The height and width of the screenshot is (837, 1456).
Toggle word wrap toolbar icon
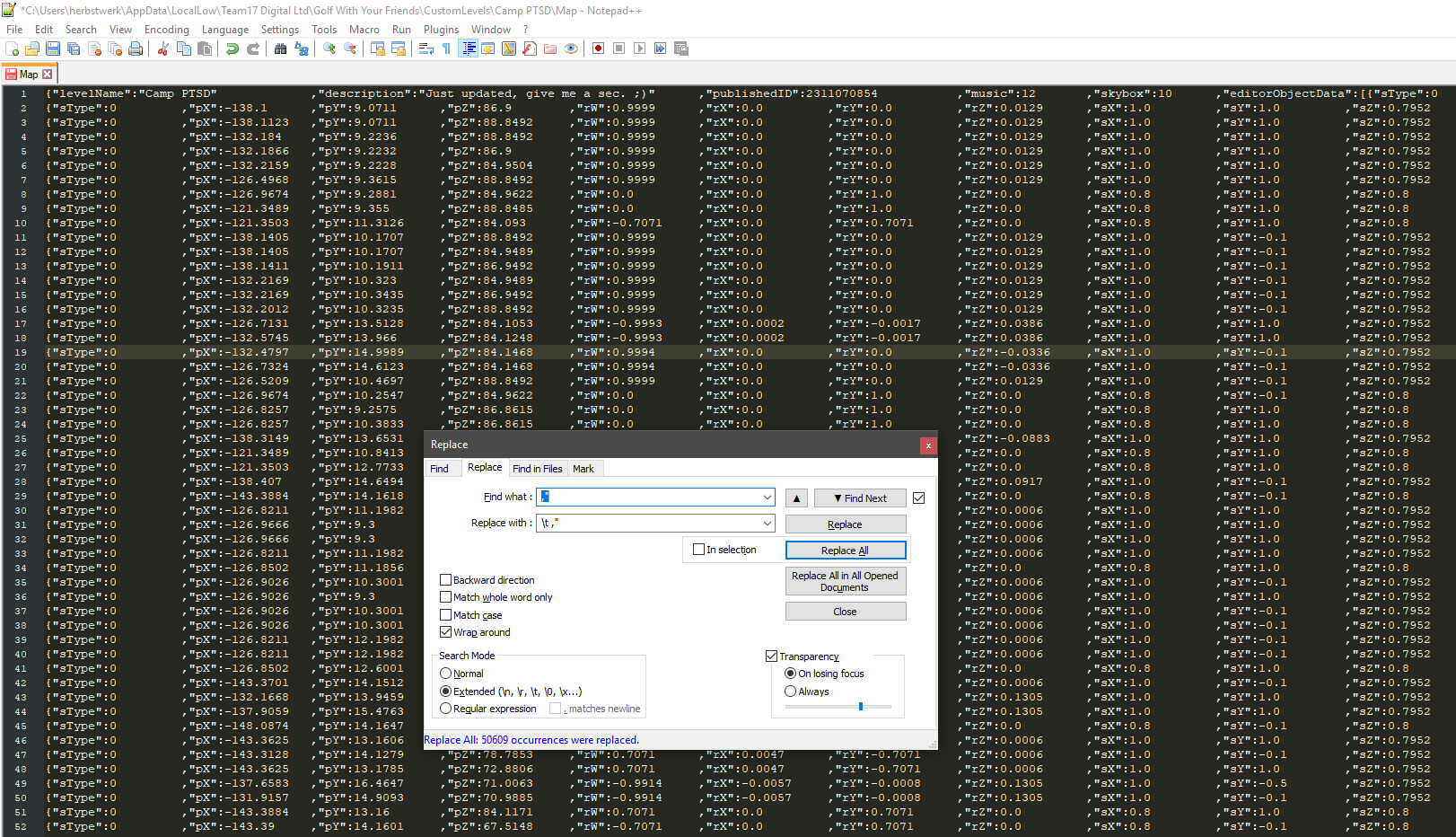[x=426, y=48]
